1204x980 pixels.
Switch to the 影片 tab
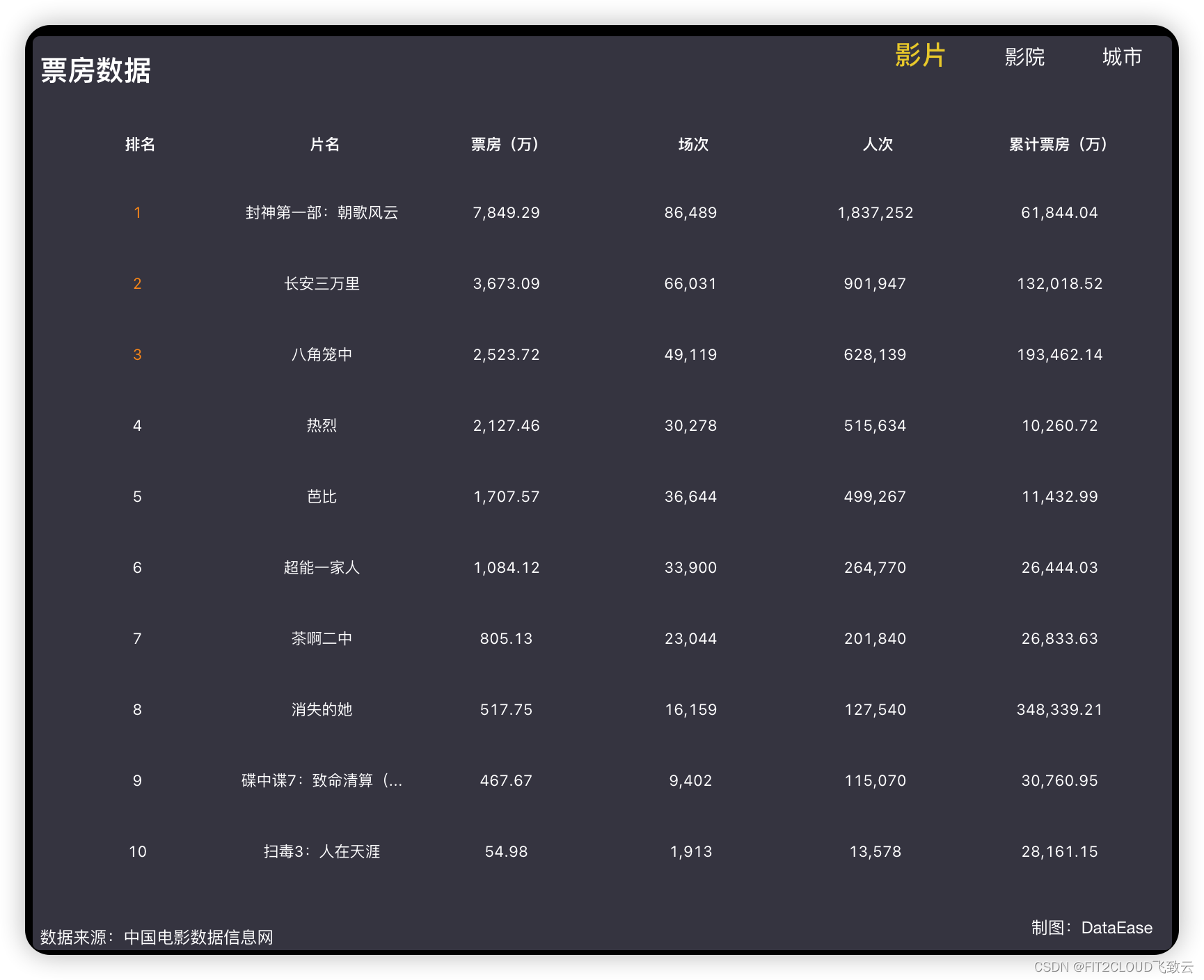coord(919,56)
